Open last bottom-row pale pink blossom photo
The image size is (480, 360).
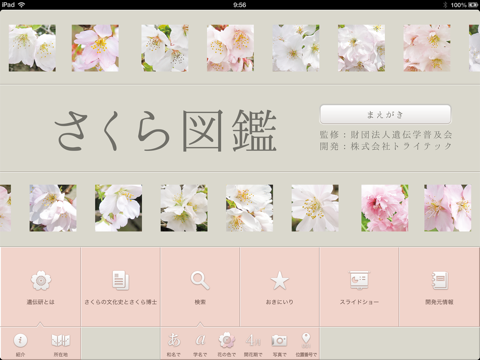pyautogui.click(x=448, y=208)
